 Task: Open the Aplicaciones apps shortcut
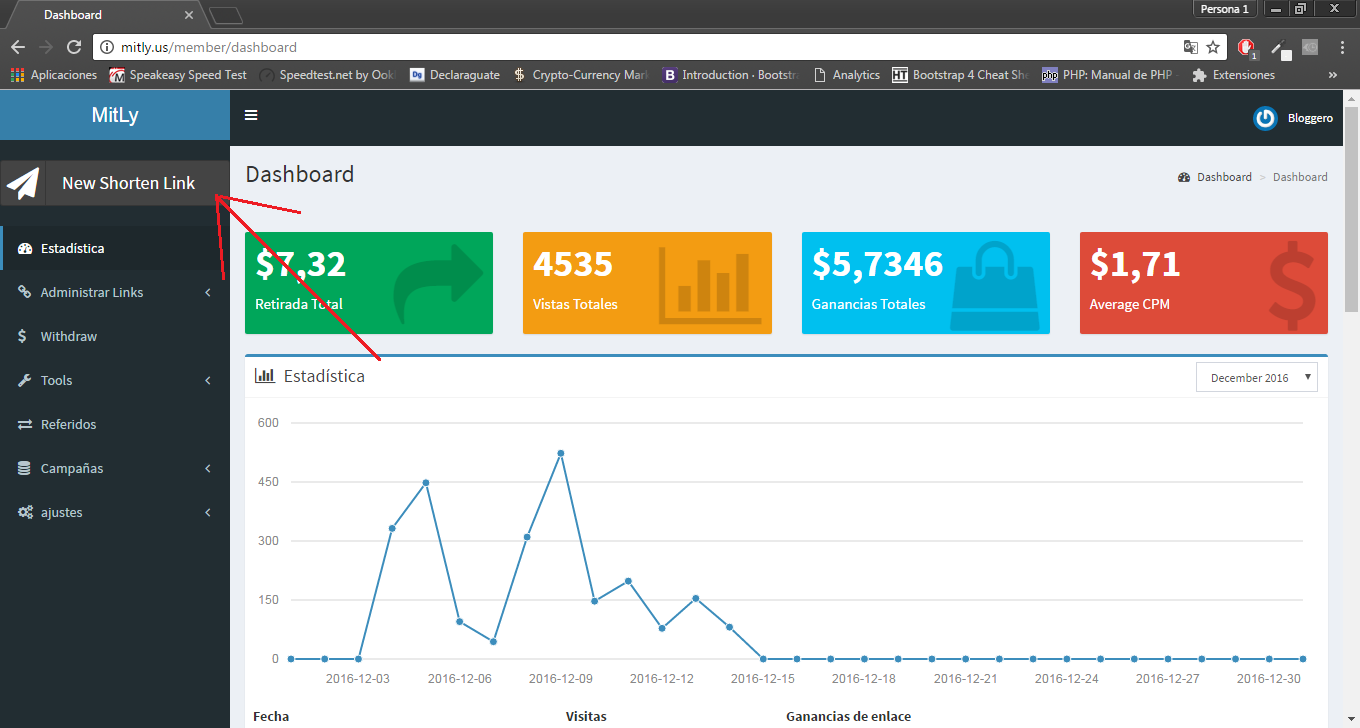pos(54,75)
